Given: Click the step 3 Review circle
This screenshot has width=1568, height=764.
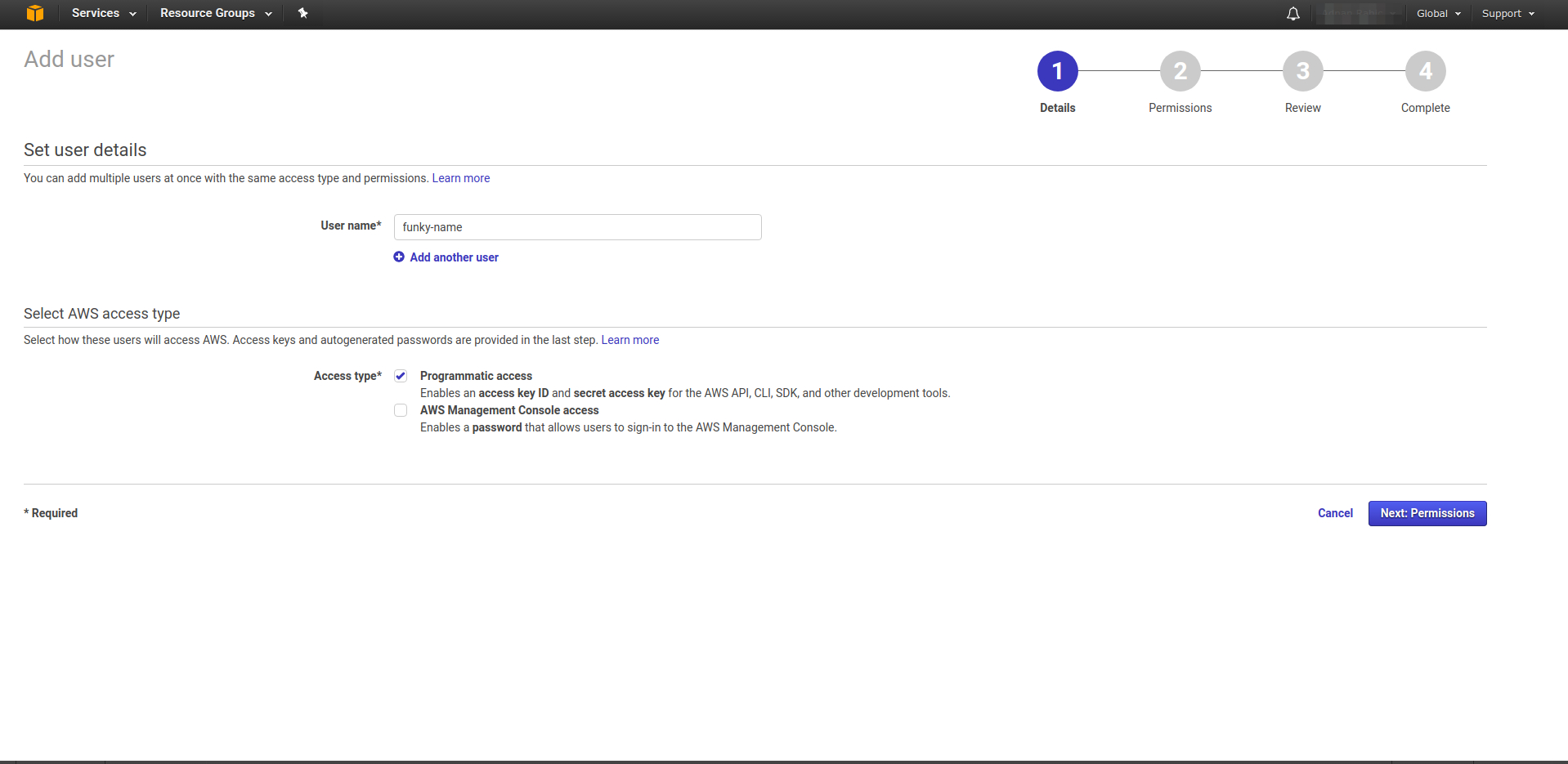Looking at the screenshot, I should 1302,72.
